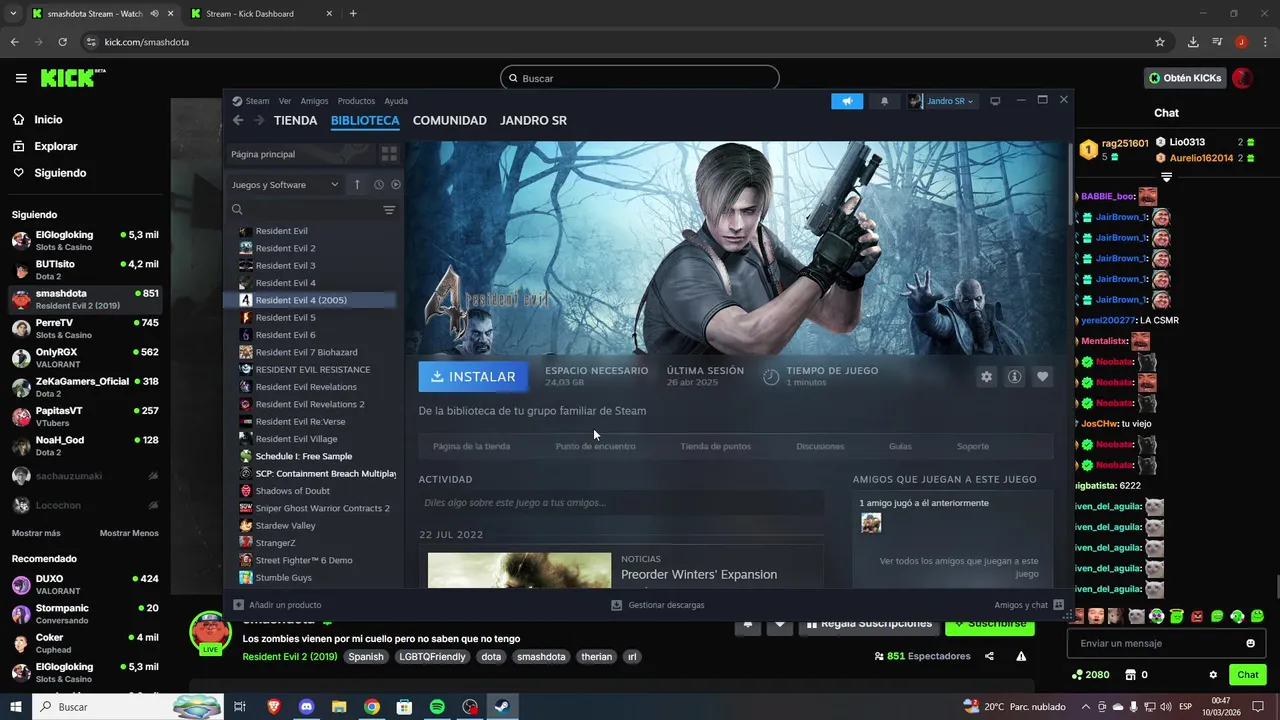Click the Kick logo

[x=73, y=78]
